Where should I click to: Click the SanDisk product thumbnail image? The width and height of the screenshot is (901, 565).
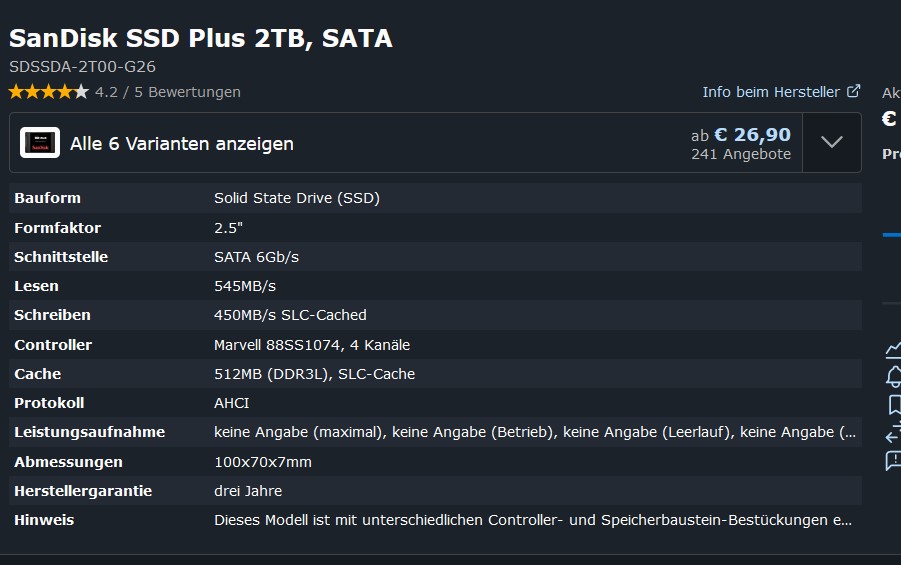click(x=40, y=143)
